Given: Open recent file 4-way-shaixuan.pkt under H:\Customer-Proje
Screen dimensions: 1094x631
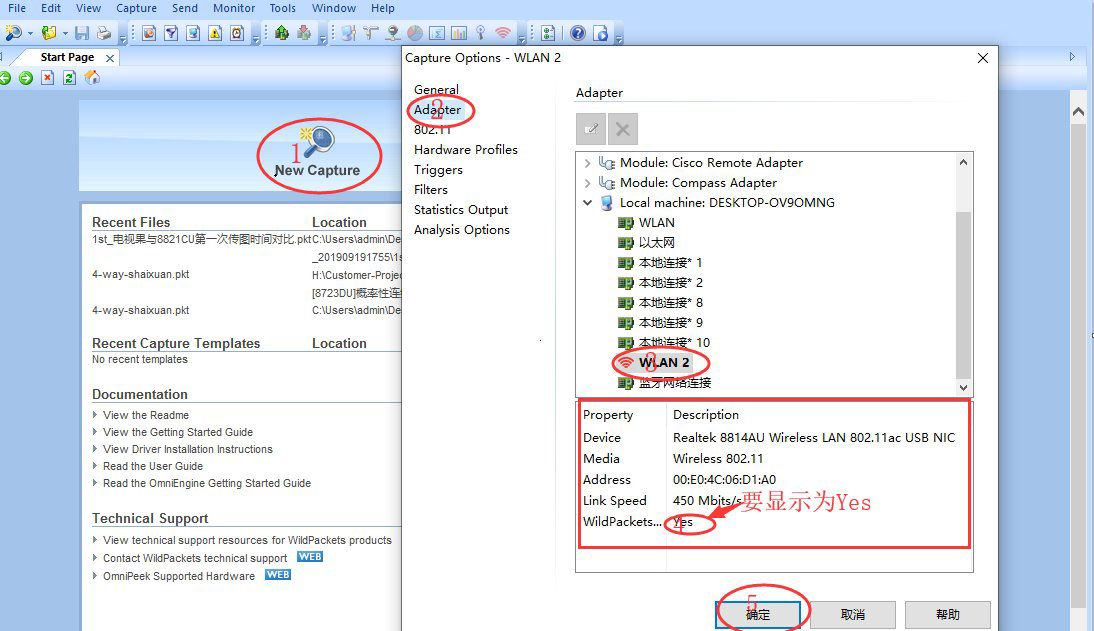Looking at the screenshot, I should (140, 274).
